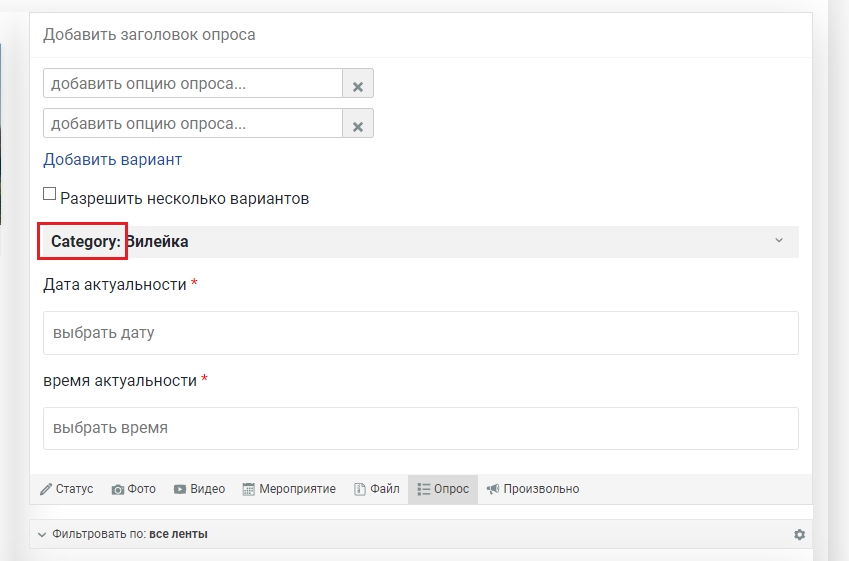Open the выбрать дату date field
This screenshot has height=561, width=849.
coord(420,333)
